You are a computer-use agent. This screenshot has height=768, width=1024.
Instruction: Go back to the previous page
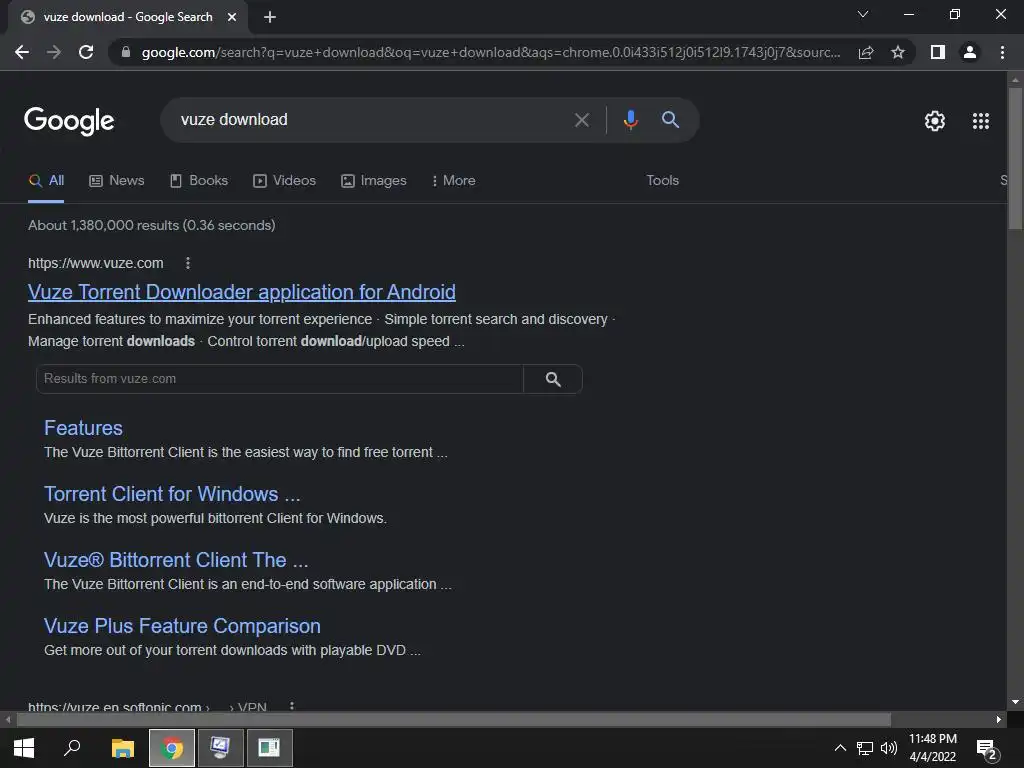[x=22, y=52]
